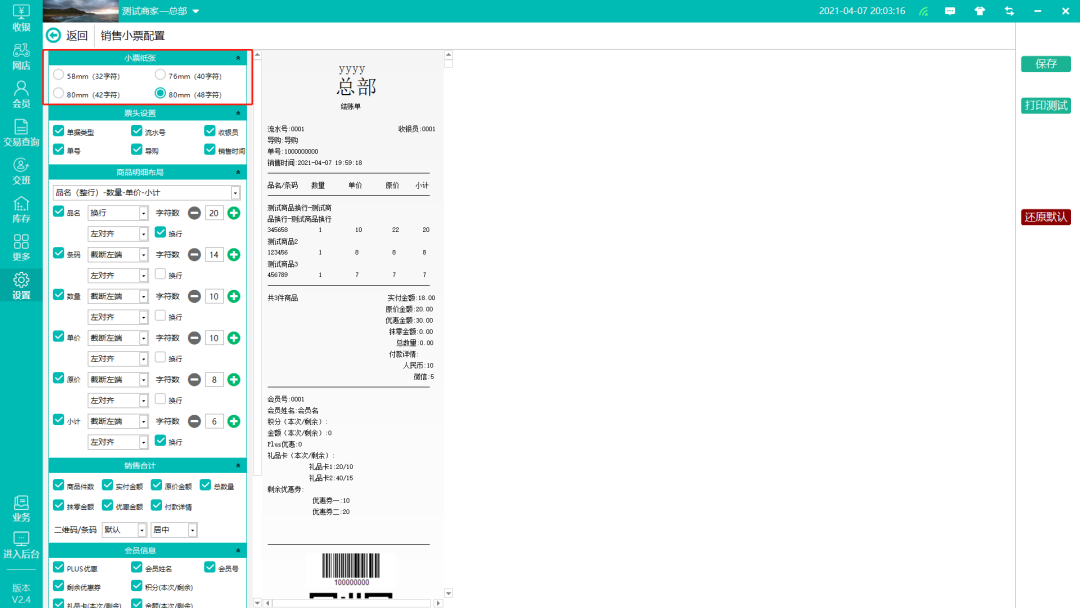Screen dimensions: 1080x608
Task: Click the 小计 character count input field
Action: tap(214, 422)
